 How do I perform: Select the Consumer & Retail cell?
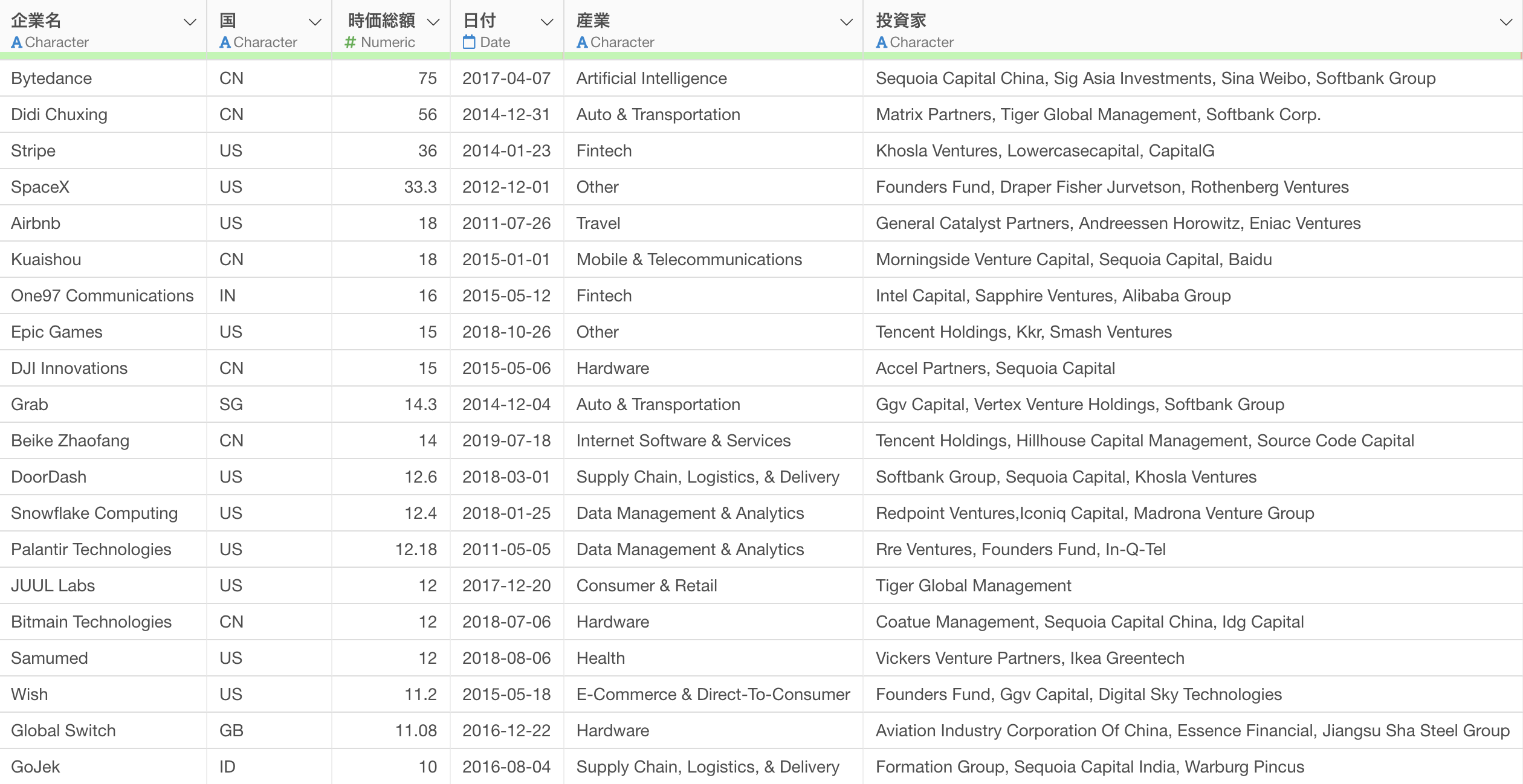tap(714, 586)
